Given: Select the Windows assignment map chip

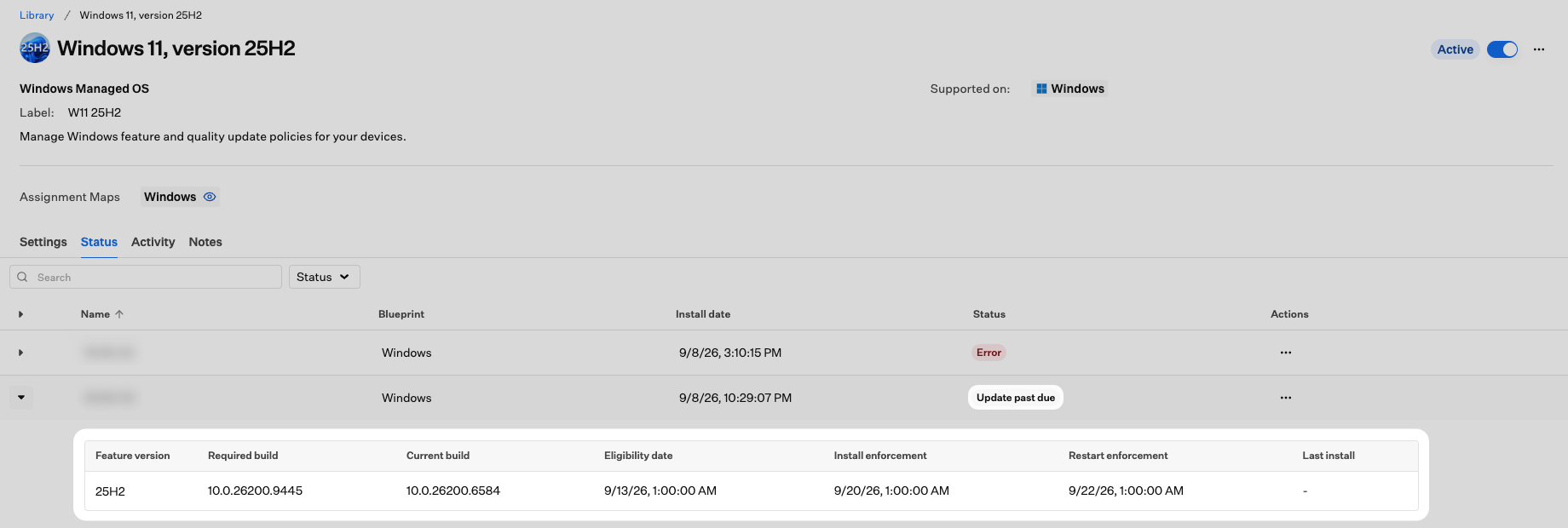Looking at the screenshot, I should point(180,197).
